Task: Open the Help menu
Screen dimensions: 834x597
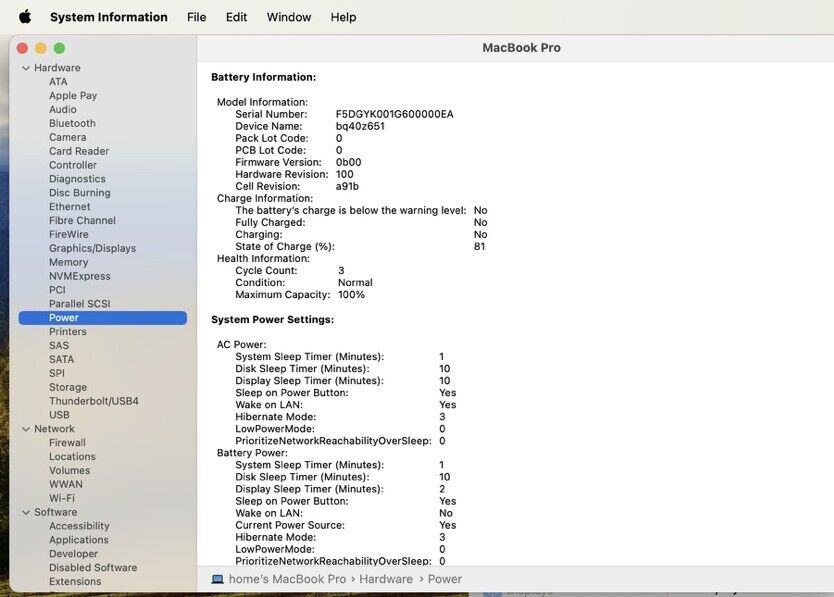Action: pyautogui.click(x=343, y=17)
